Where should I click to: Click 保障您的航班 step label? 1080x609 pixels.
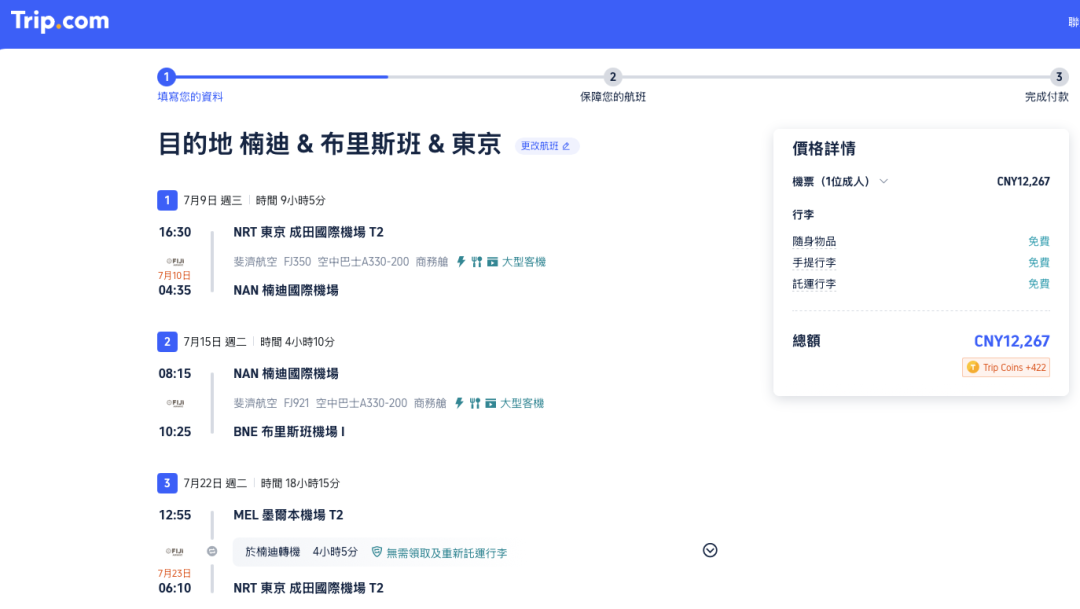[x=613, y=96]
